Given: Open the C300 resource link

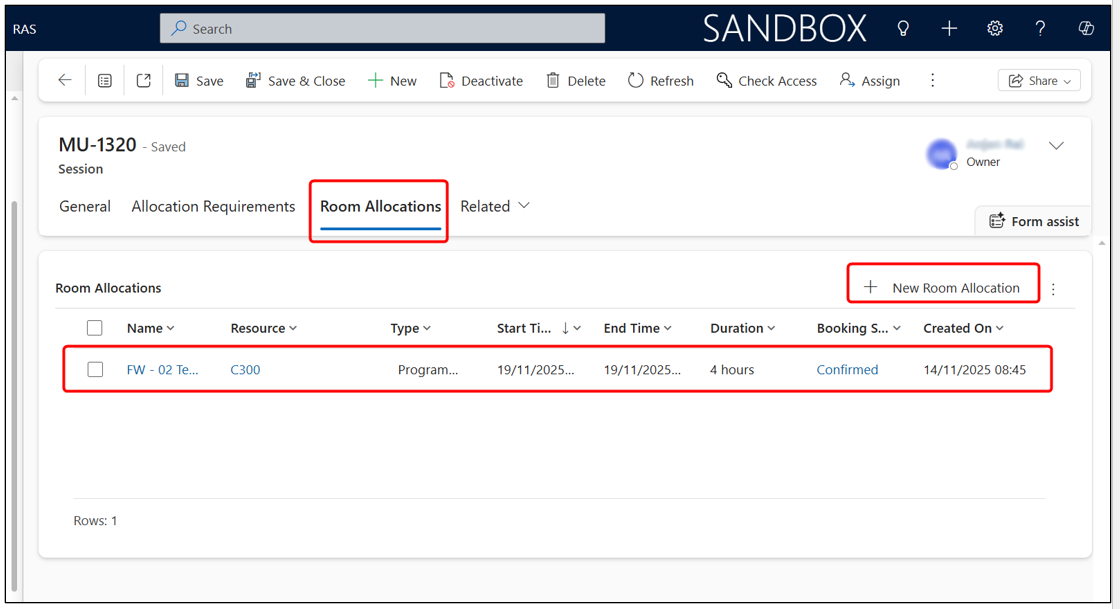Looking at the screenshot, I should point(245,369).
